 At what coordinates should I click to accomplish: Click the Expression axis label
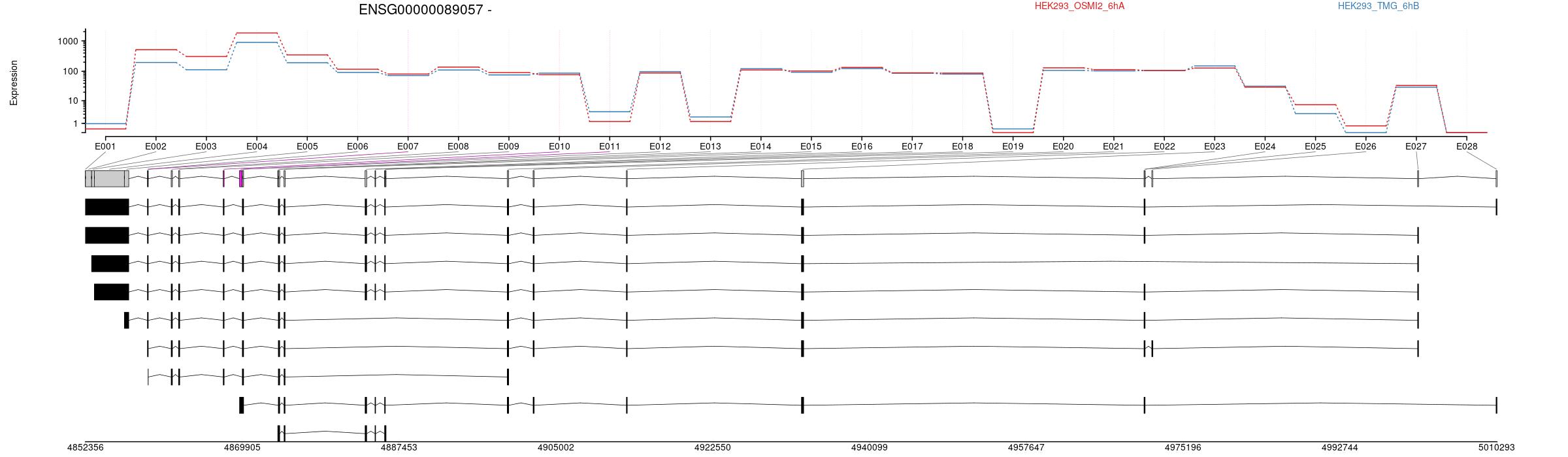click(x=14, y=83)
